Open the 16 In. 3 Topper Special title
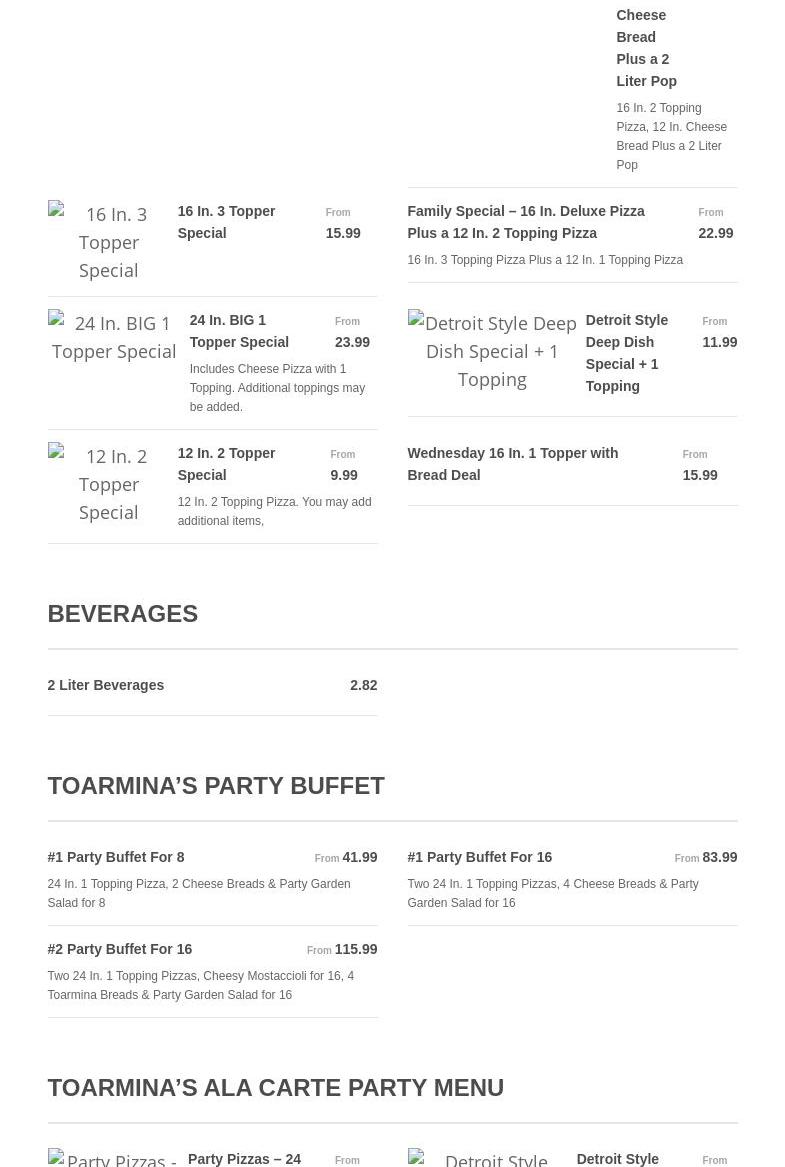Viewport: 785px width, 1167px height. pyautogui.click(x=226, y=222)
